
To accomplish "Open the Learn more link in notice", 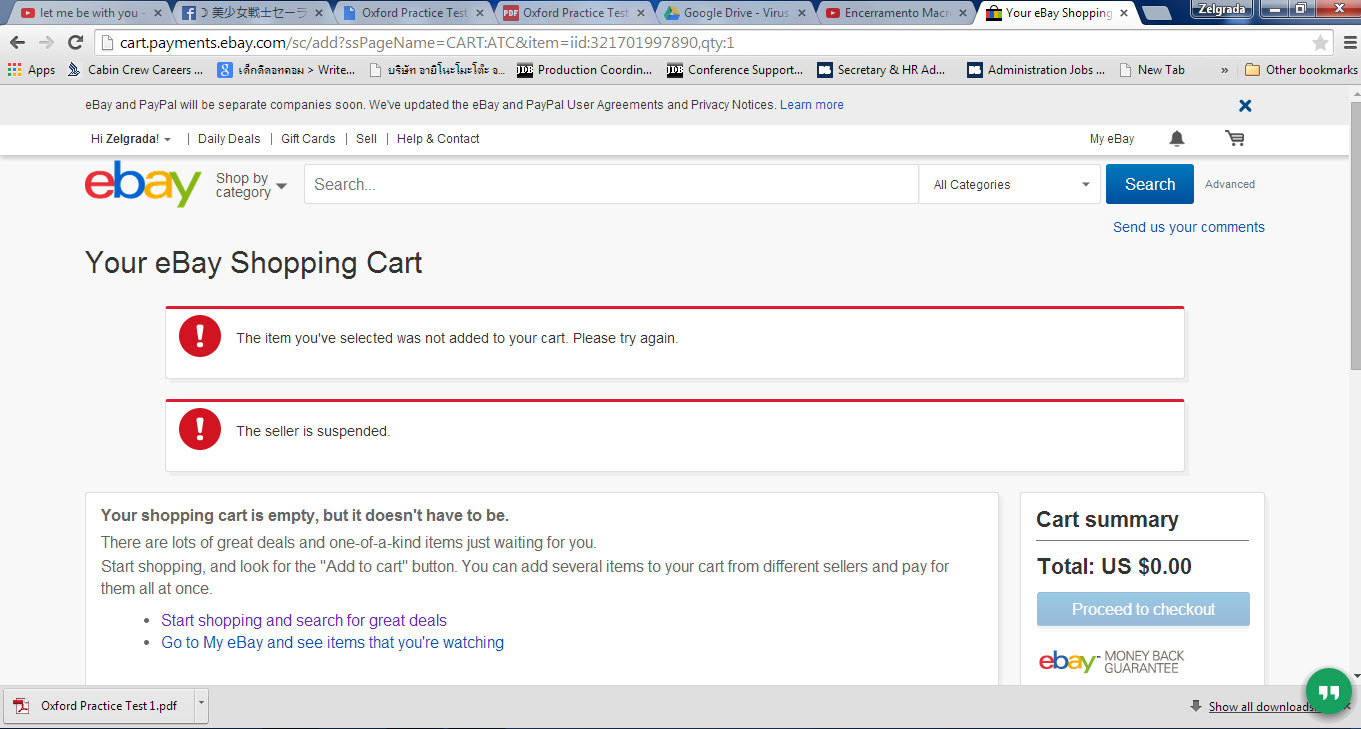I will [x=811, y=105].
